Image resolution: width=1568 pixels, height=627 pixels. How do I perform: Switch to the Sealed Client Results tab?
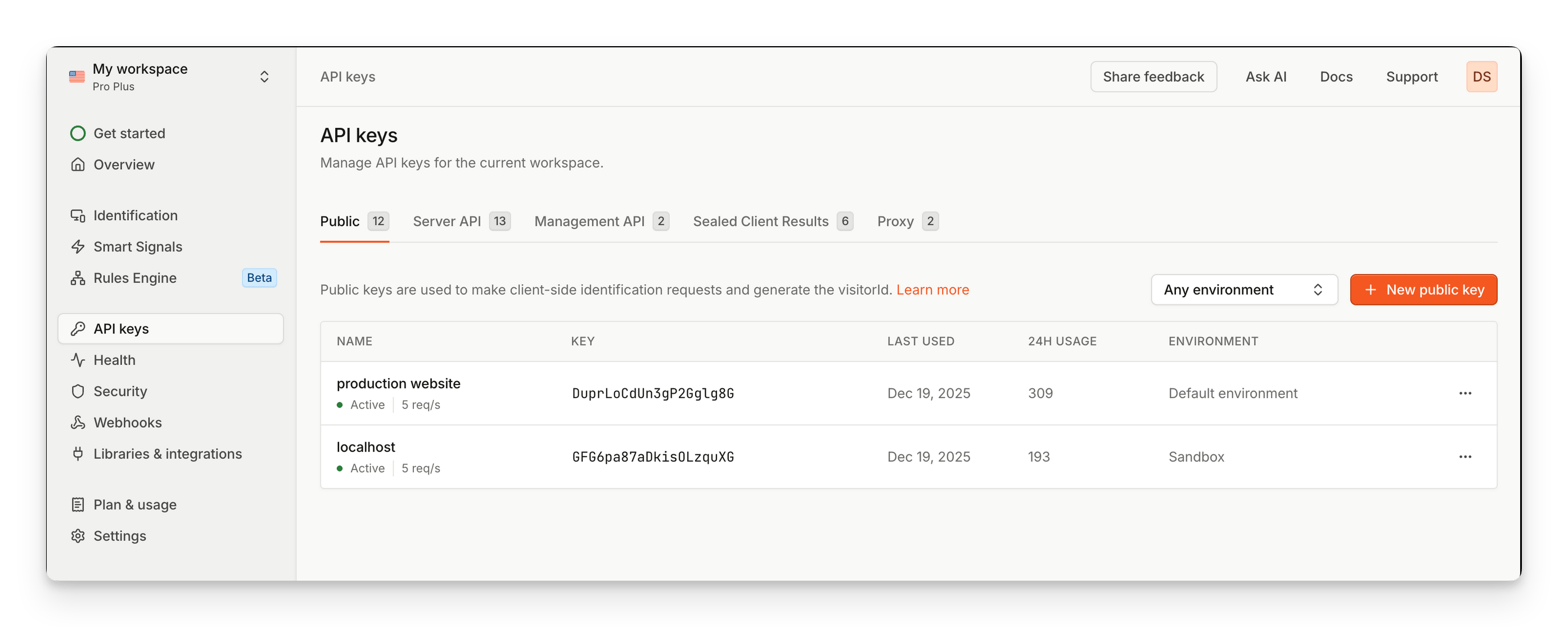772,221
